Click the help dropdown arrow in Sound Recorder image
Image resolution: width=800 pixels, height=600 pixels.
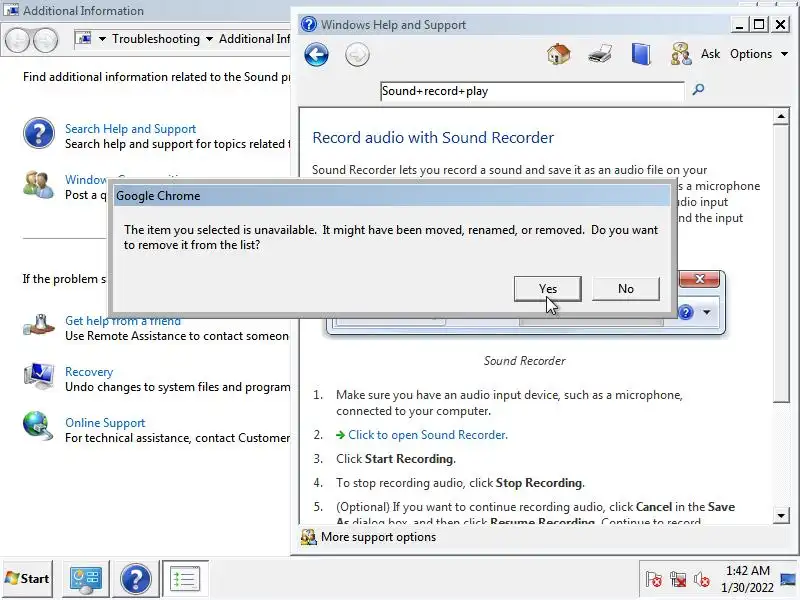click(x=707, y=312)
